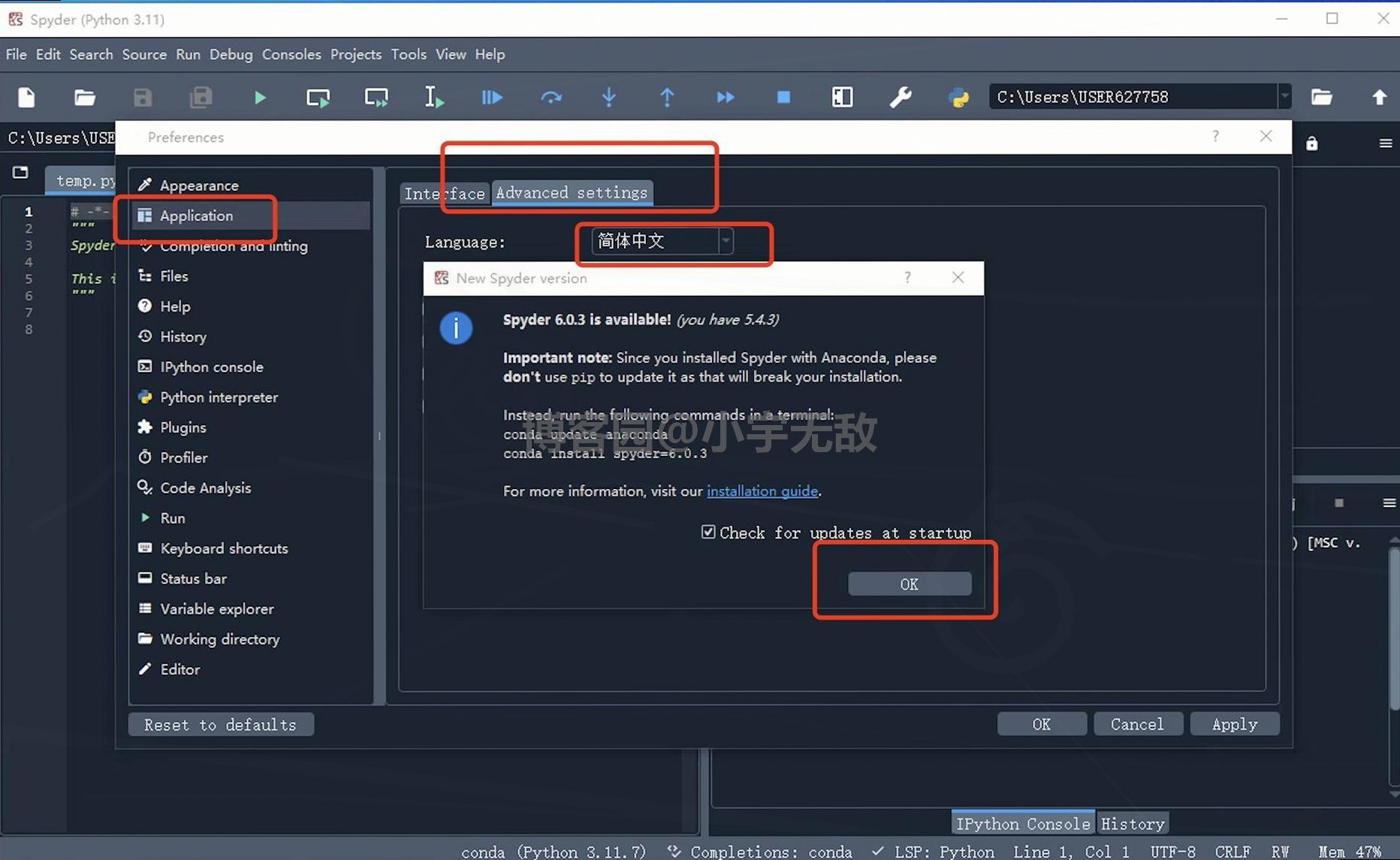Select the IPython Console tab
Image resolution: width=1400 pixels, height=860 pixels.
tap(1023, 824)
